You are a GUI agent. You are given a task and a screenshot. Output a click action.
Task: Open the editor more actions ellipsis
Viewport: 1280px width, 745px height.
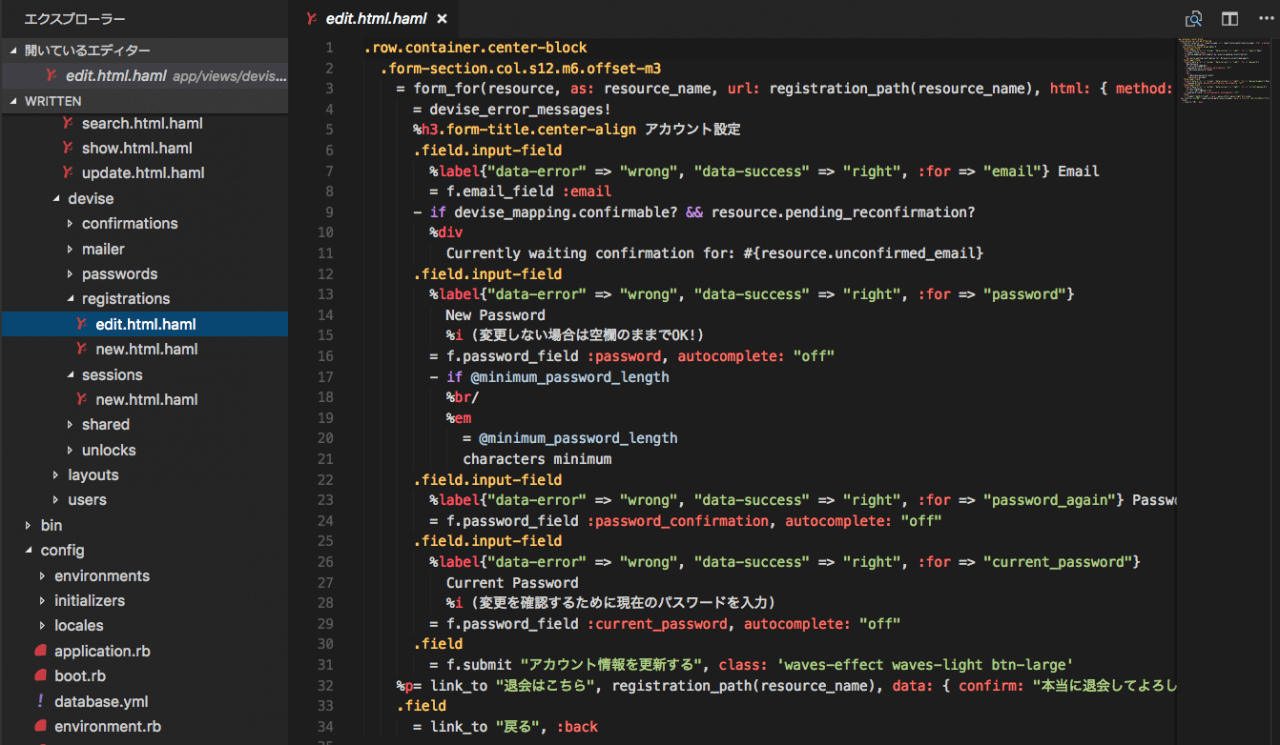point(1264,19)
